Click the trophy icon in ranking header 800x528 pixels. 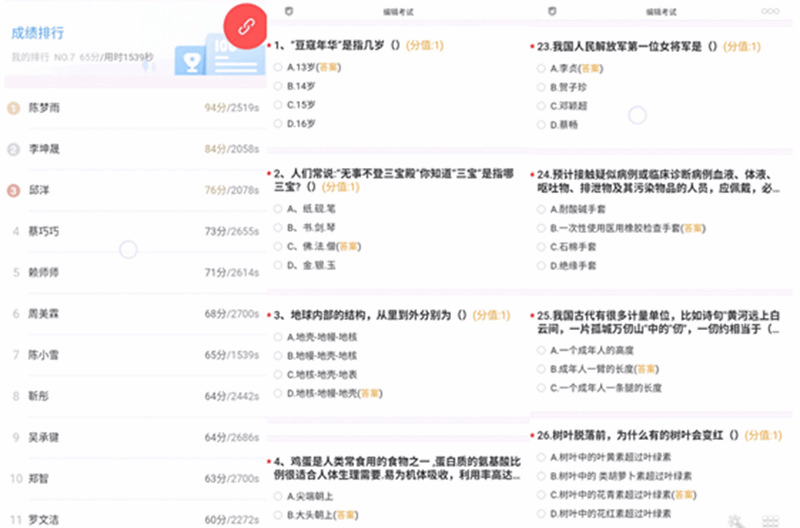point(186,61)
